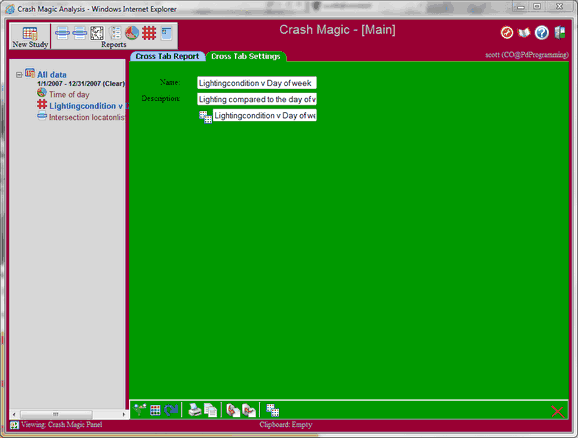Open the red wrench settings icon
Screen dimensions: 578x438
point(507,32)
